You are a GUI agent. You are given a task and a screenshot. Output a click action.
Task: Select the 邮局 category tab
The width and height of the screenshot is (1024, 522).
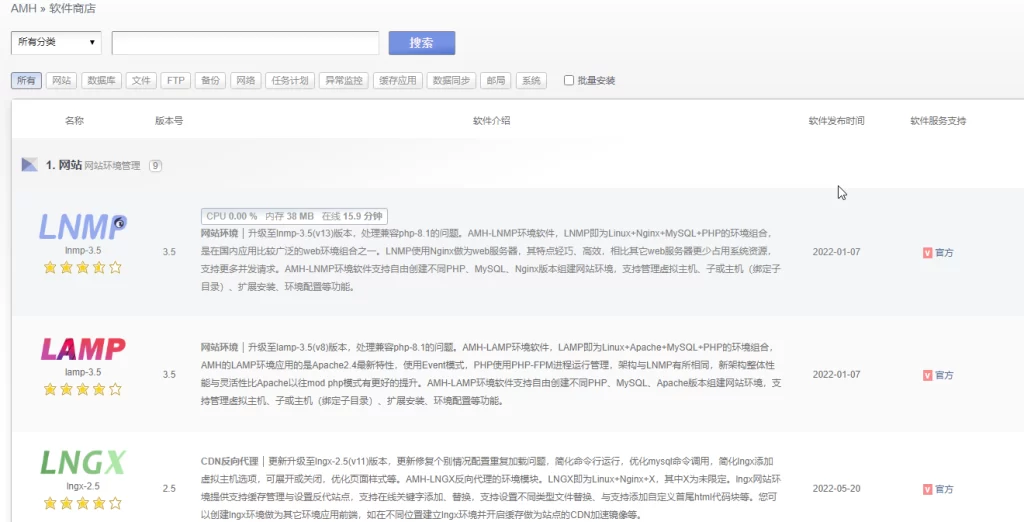click(x=496, y=80)
